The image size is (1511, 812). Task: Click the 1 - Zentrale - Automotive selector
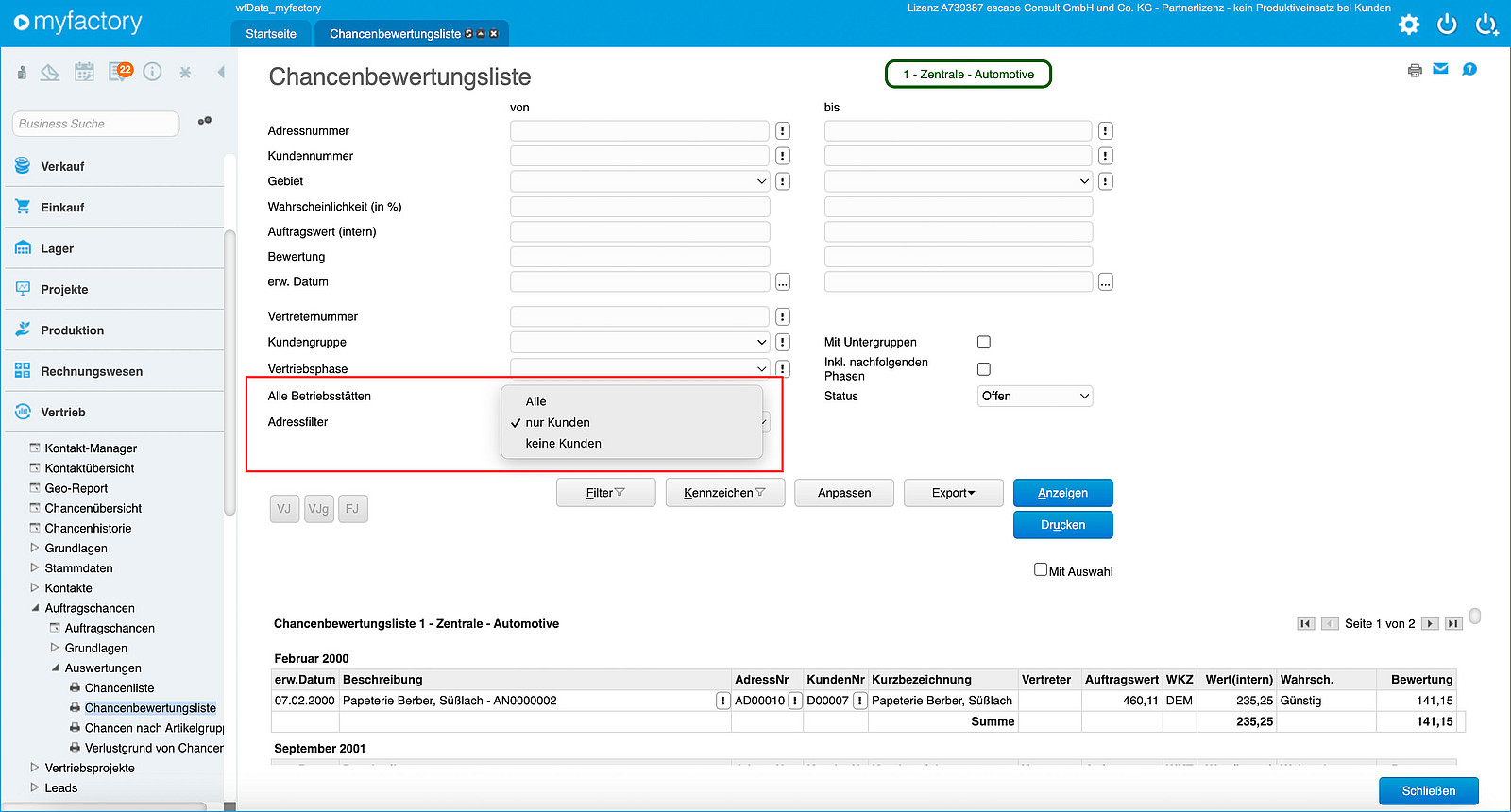(x=968, y=75)
